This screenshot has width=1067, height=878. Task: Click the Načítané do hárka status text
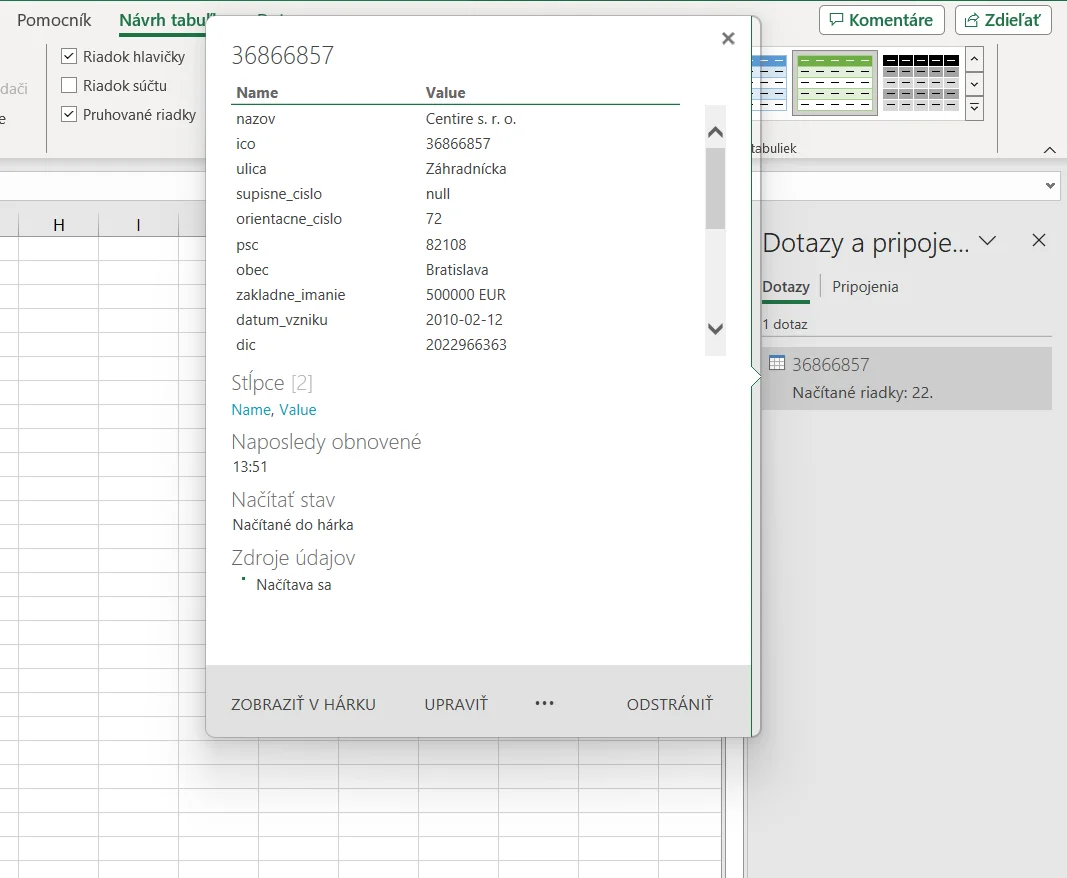(x=293, y=525)
